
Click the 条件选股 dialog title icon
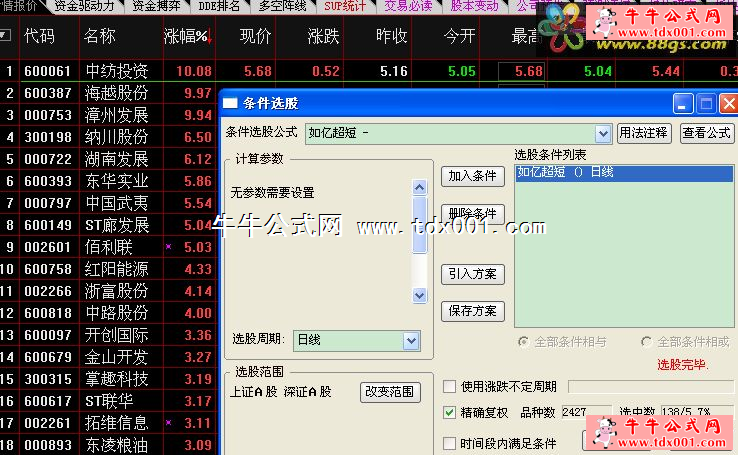point(230,103)
